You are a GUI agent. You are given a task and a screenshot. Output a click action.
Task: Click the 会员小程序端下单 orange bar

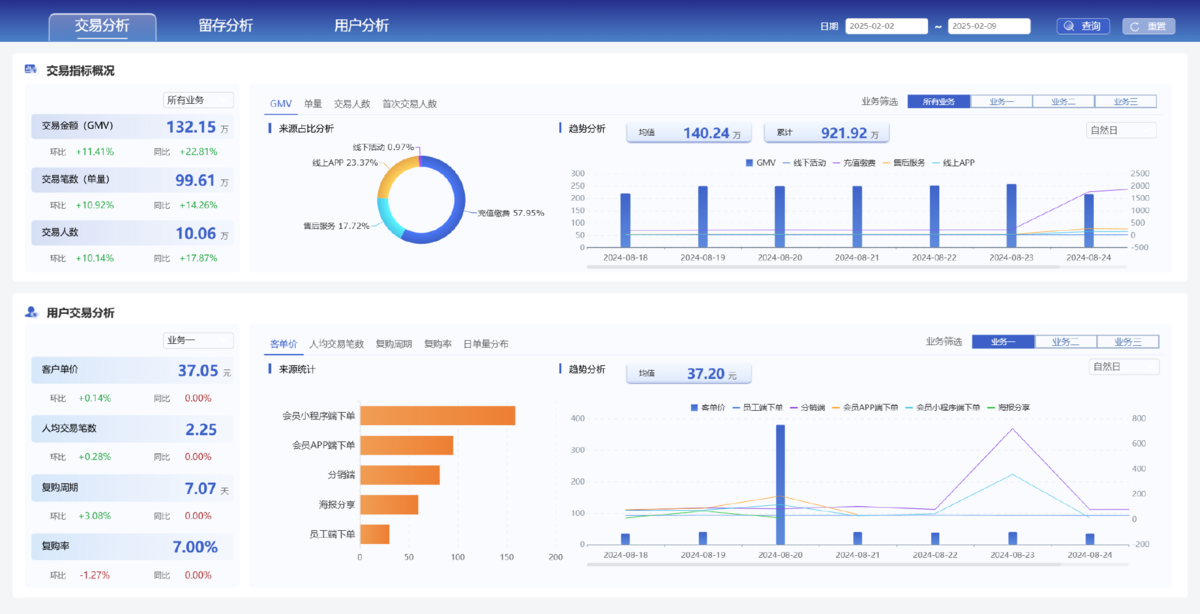(437, 415)
